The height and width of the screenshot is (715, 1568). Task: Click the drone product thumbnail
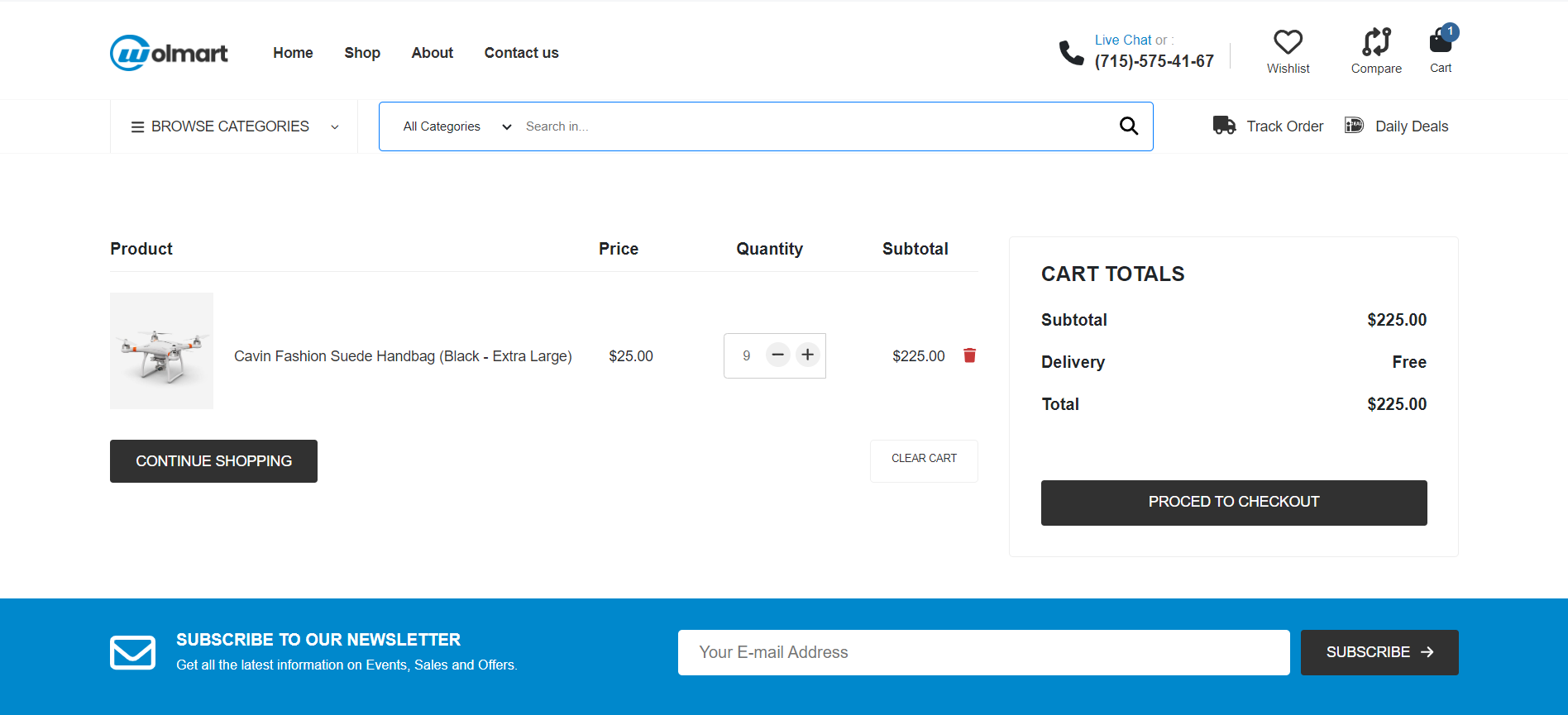[x=162, y=350]
